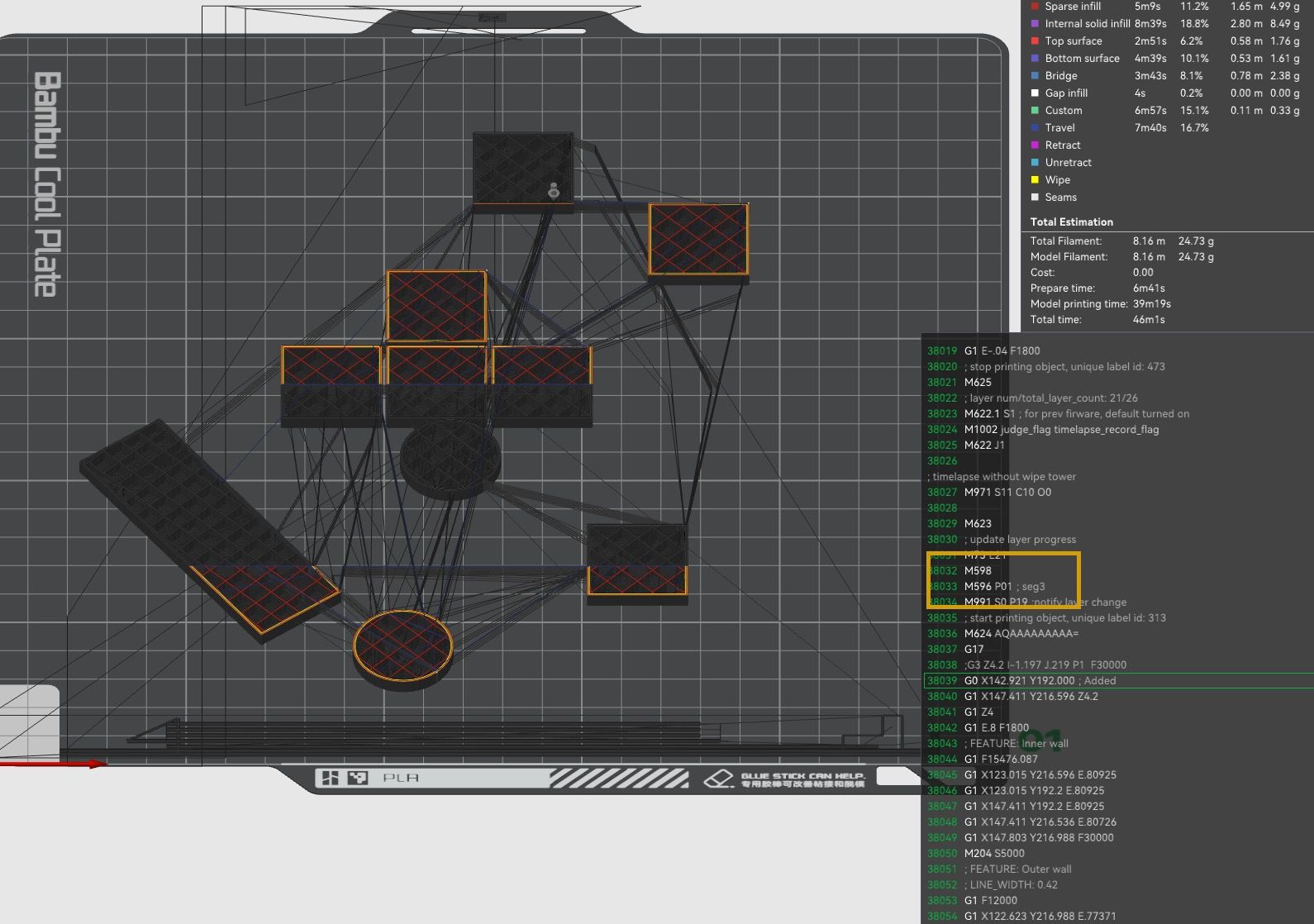Click the round orange-outlined model at bottom
Viewport: 1314px width, 924px height.
[403, 650]
